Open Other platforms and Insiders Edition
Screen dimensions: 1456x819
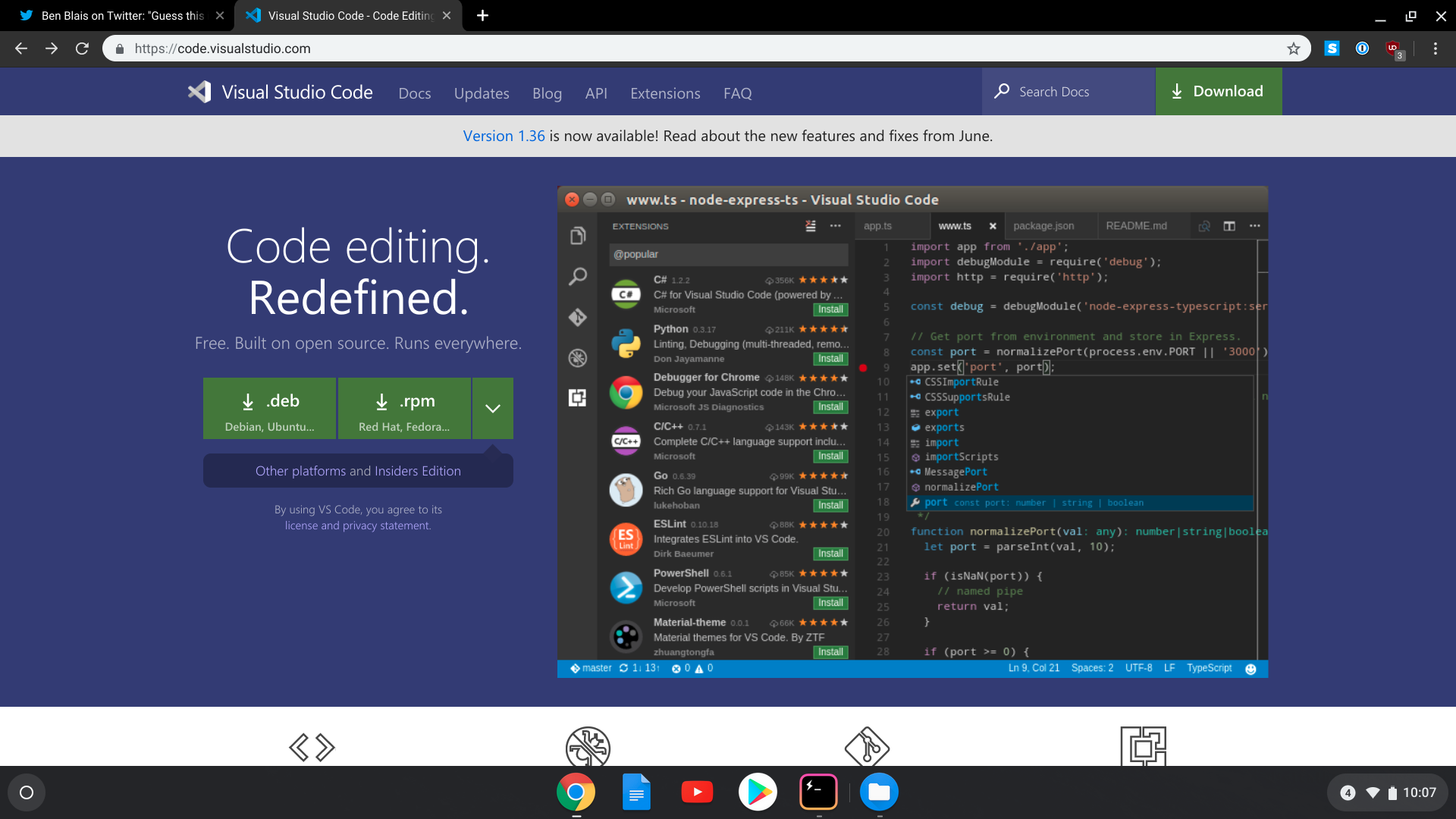pos(358,471)
